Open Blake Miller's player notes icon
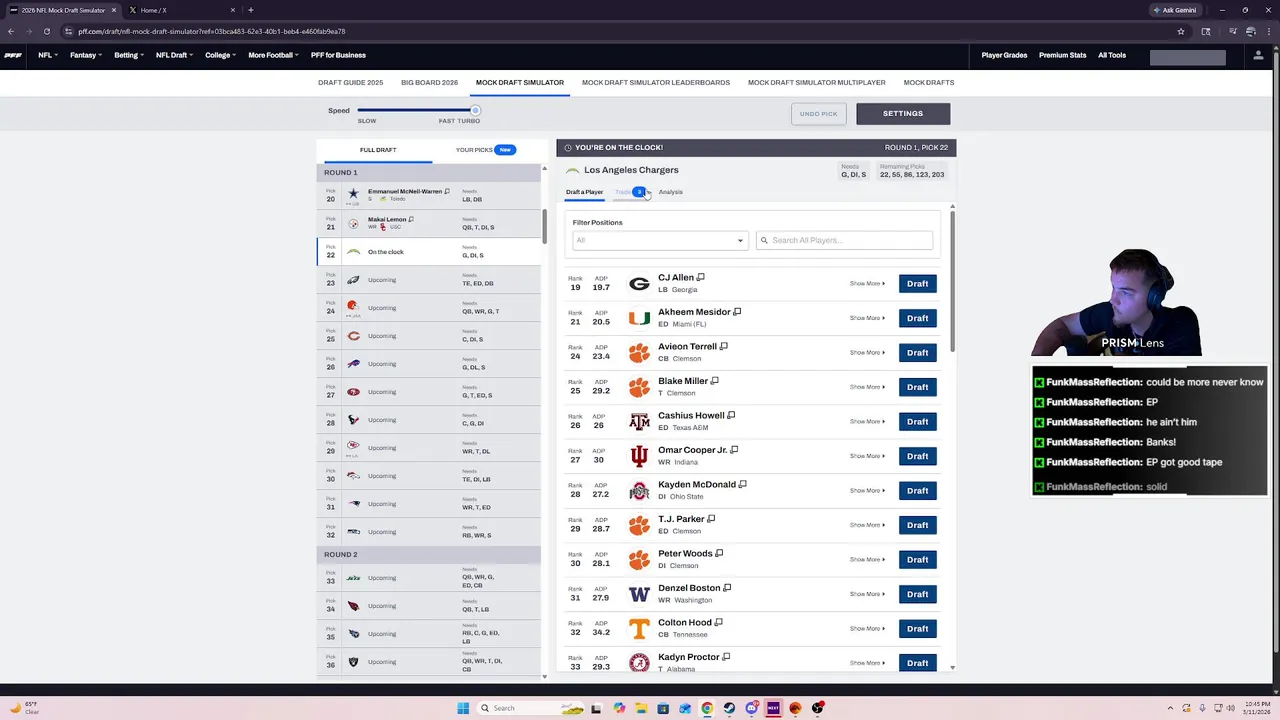1280x720 pixels. click(x=714, y=381)
